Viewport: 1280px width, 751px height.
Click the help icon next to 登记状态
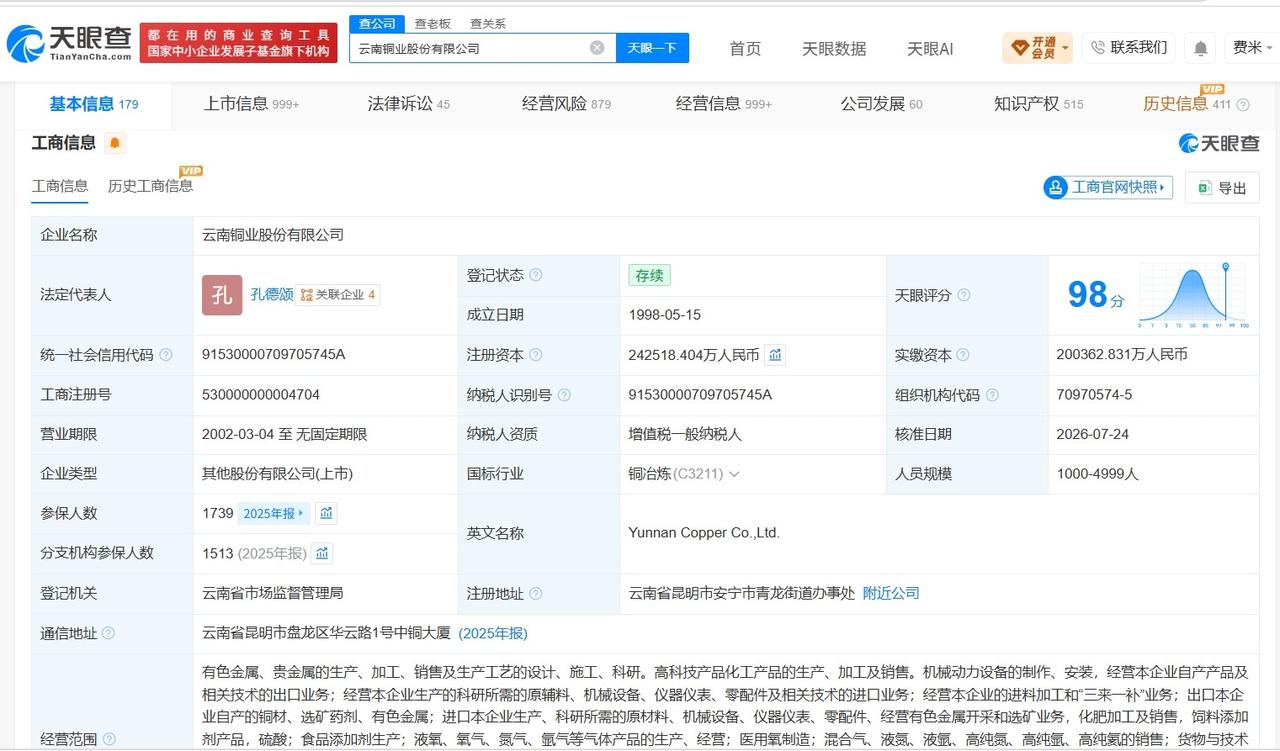(x=536, y=275)
